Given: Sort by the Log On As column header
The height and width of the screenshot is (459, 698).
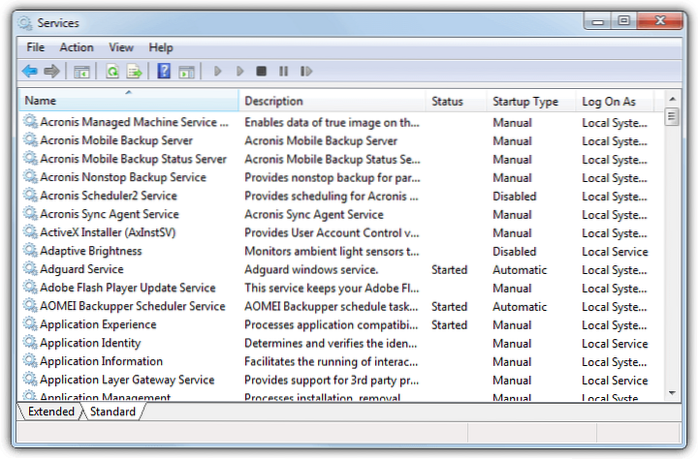Looking at the screenshot, I should point(614,101).
